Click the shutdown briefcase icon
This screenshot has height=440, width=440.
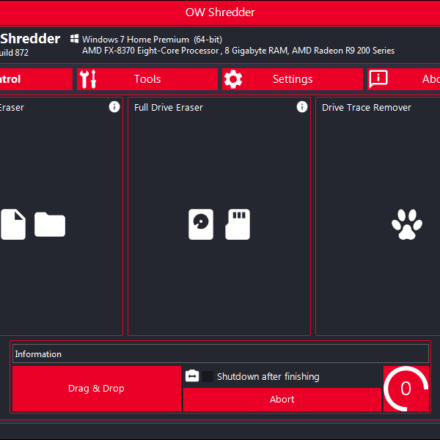192,376
